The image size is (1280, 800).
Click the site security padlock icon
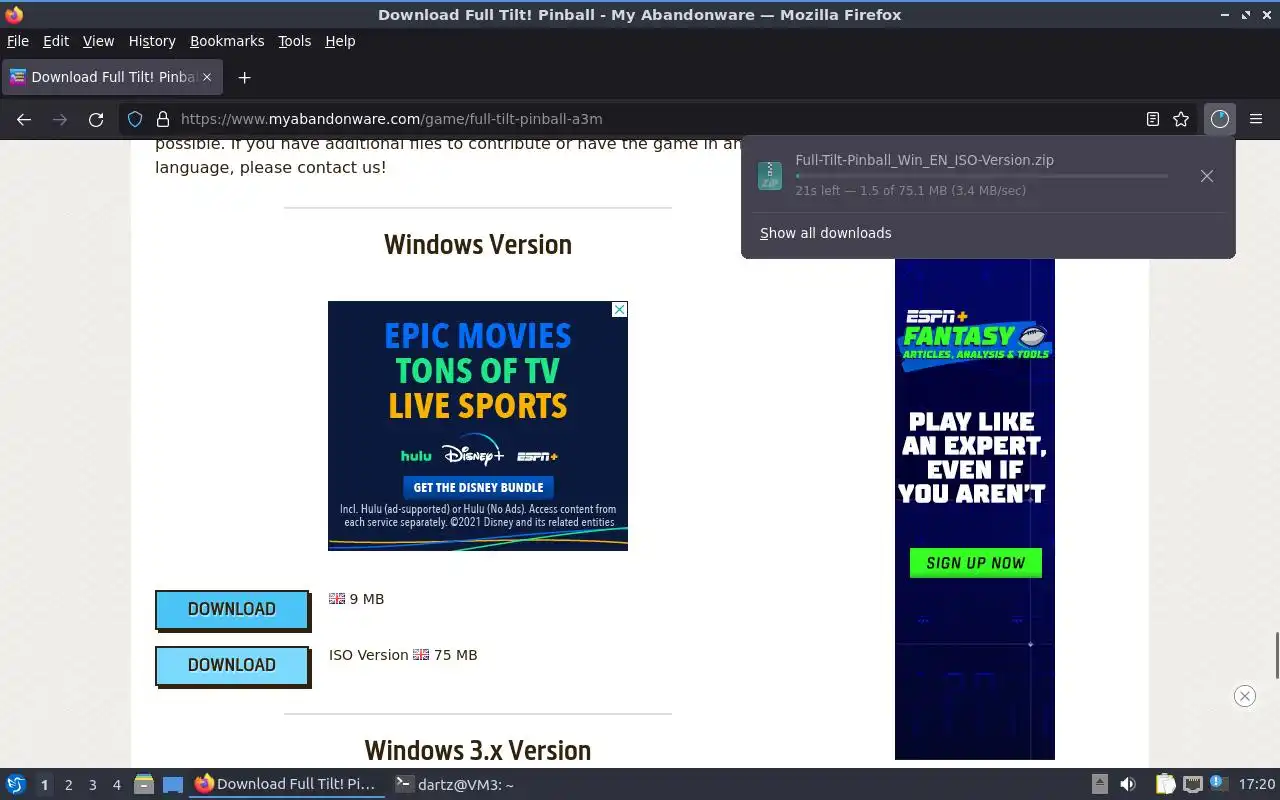click(x=163, y=119)
